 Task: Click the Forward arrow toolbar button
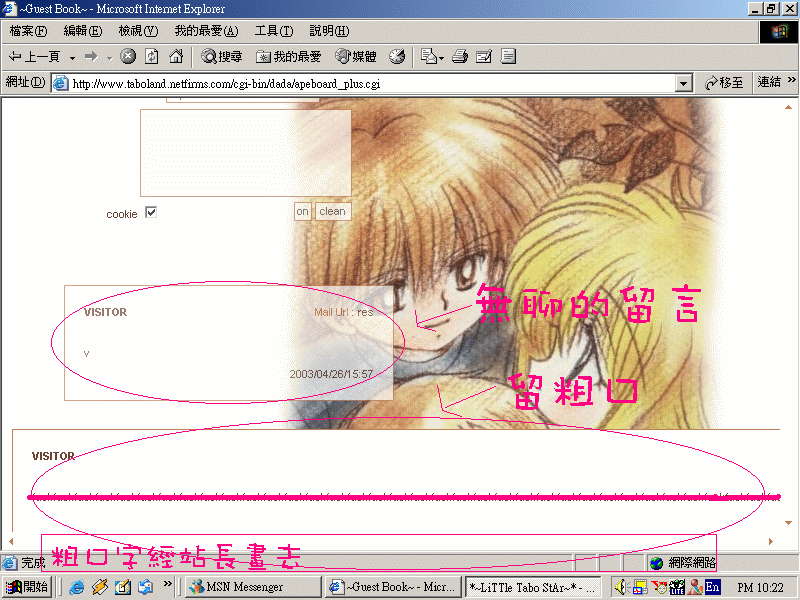click(x=91, y=57)
